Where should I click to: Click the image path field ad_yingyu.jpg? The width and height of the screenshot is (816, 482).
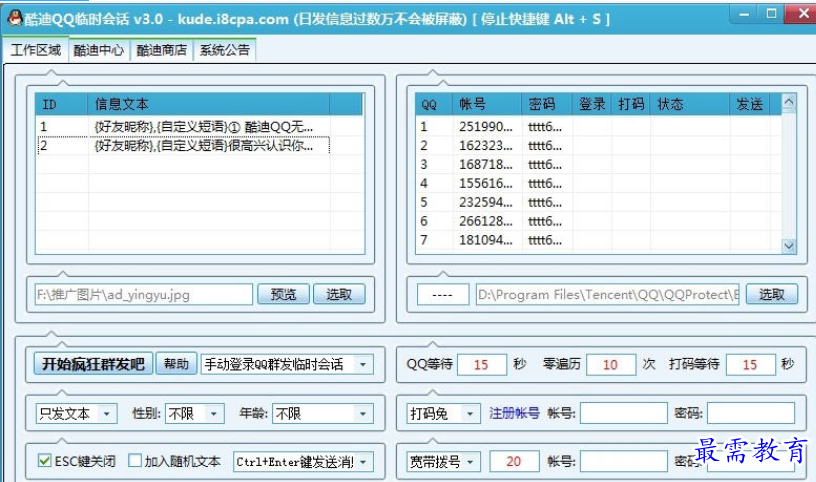coord(144,295)
